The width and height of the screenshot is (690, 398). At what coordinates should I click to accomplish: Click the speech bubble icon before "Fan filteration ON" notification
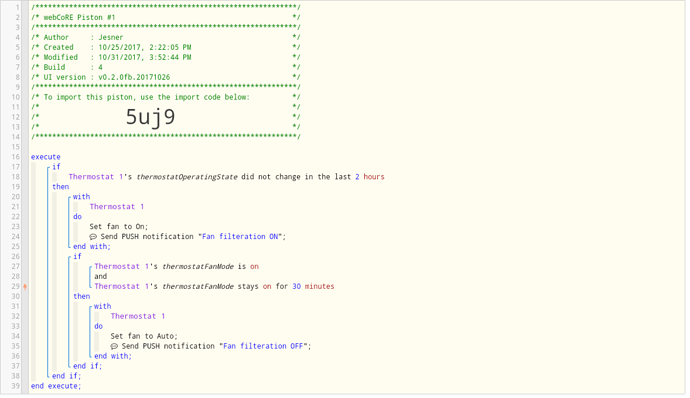click(x=93, y=237)
